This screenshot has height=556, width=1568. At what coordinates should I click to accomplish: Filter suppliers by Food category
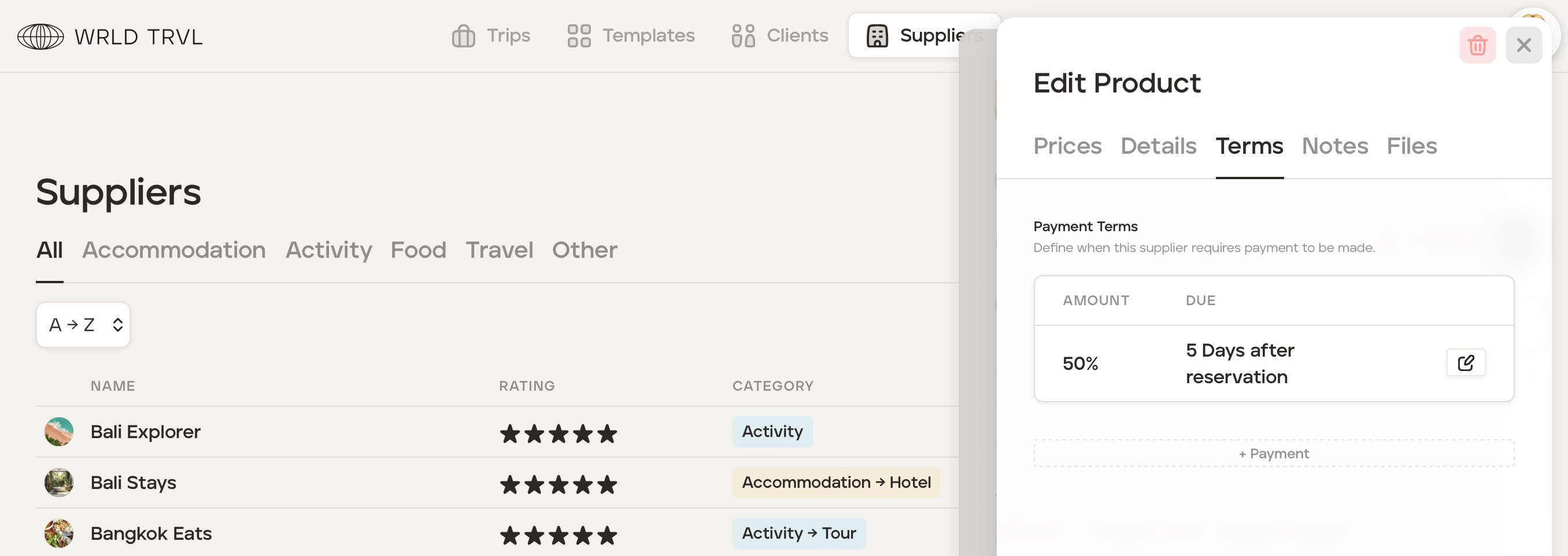(418, 250)
